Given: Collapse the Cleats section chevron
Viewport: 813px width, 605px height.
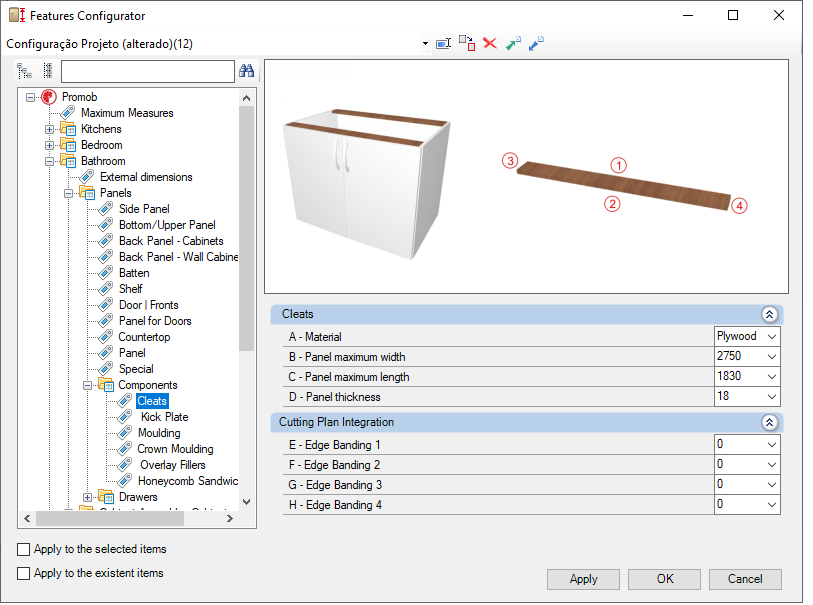Looking at the screenshot, I should click(769, 314).
